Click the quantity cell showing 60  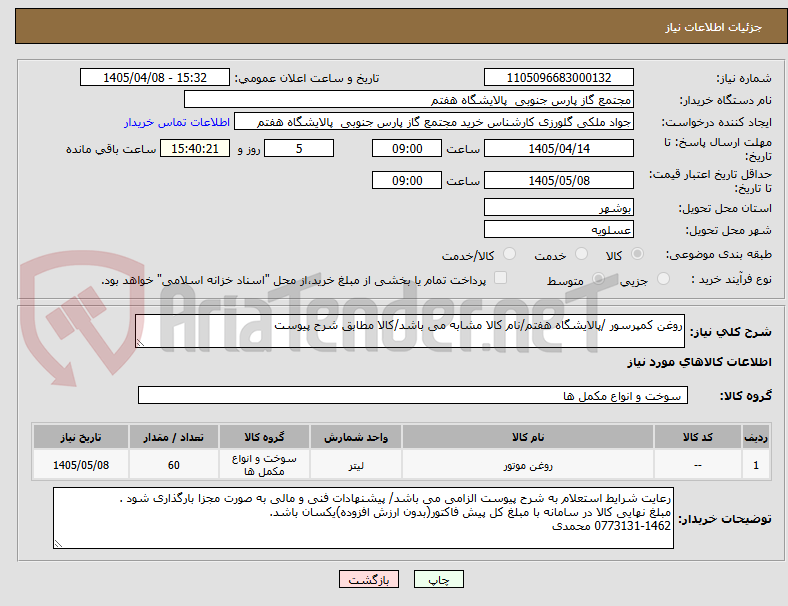173,465
